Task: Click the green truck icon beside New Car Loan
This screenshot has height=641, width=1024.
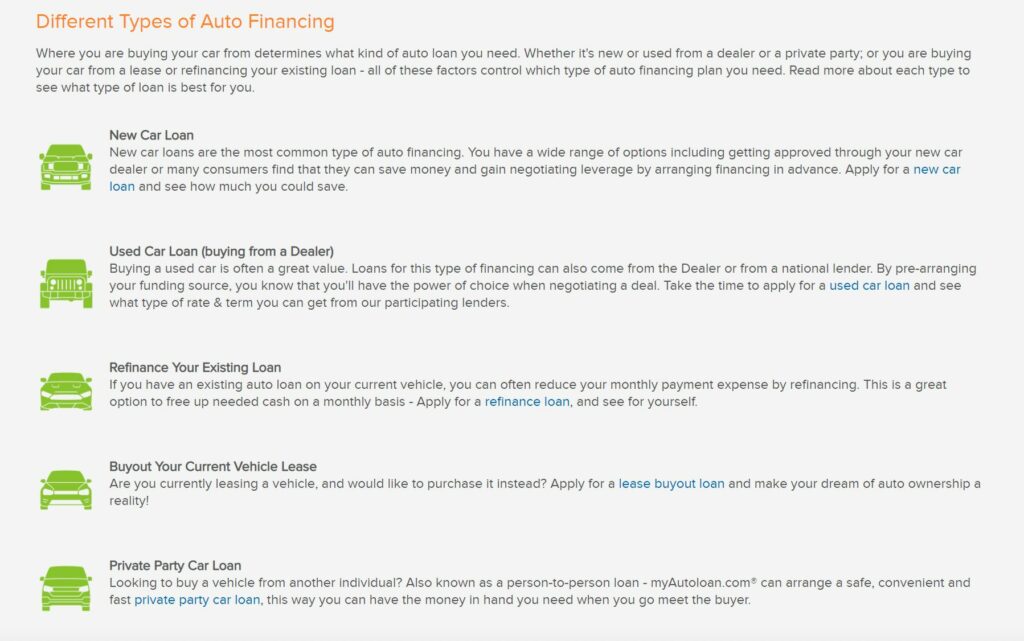Action: pos(65,168)
